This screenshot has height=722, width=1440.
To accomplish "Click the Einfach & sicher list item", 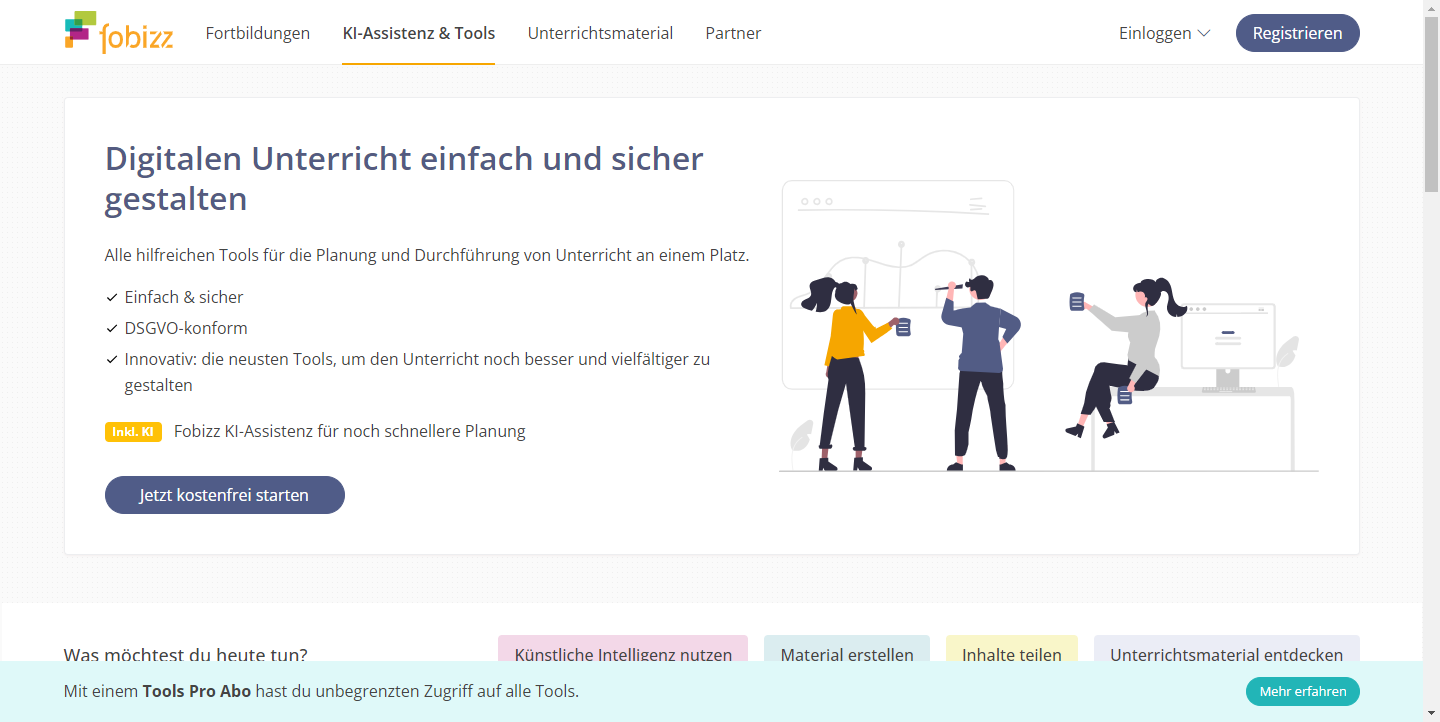I will click(184, 297).
